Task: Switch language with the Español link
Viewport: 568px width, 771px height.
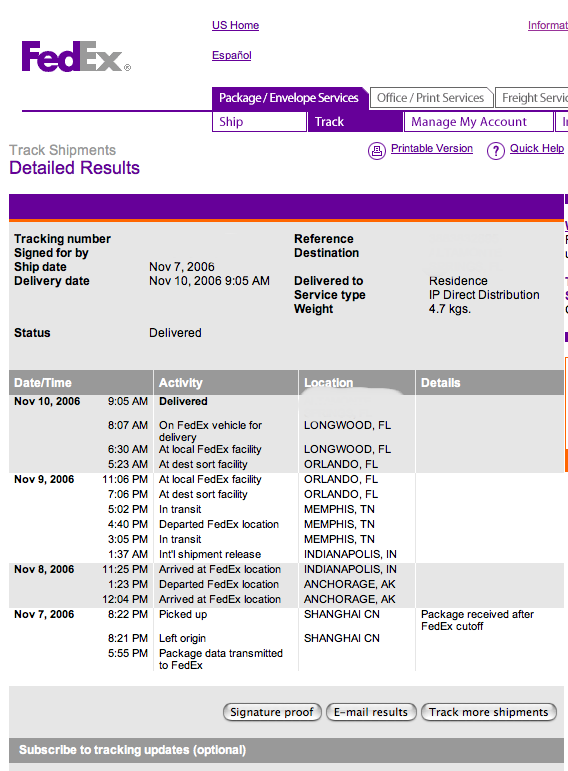Action: click(x=232, y=55)
